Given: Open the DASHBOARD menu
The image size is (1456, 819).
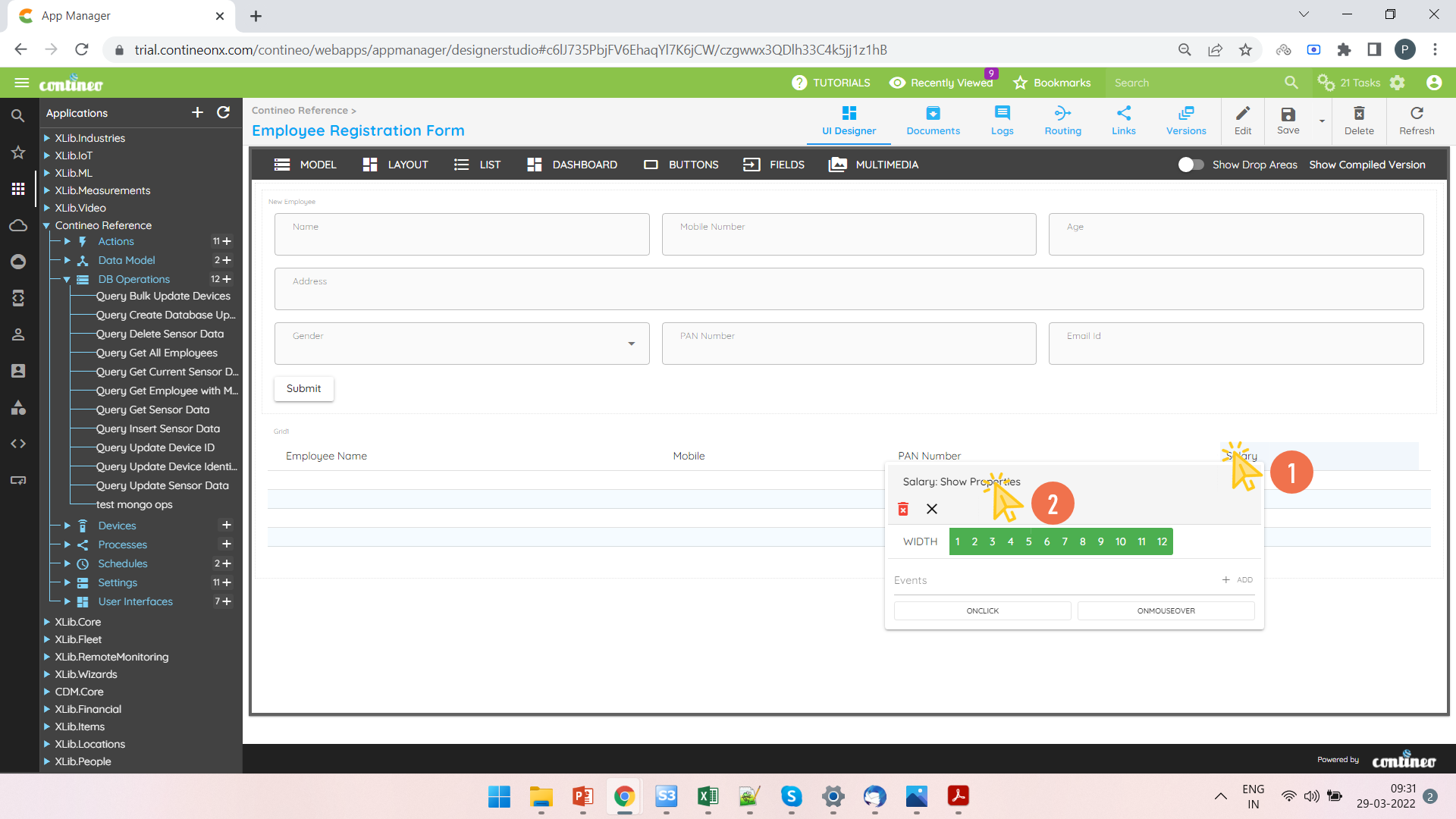Looking at the screenshot, I should click(x=572, y=165).
